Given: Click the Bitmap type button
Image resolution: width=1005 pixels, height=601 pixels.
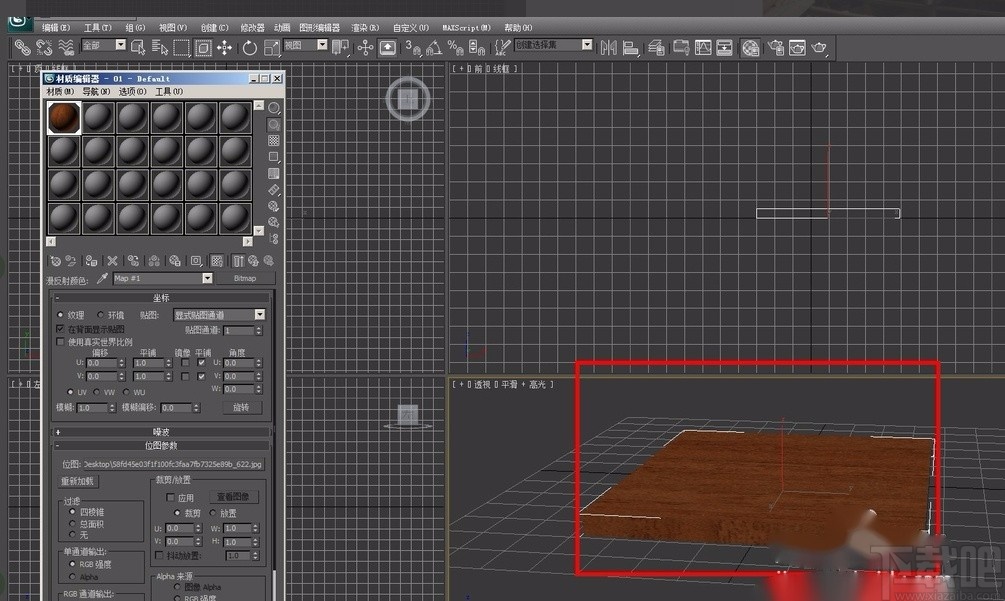Looking at the screenshot, I should point(245,277).
